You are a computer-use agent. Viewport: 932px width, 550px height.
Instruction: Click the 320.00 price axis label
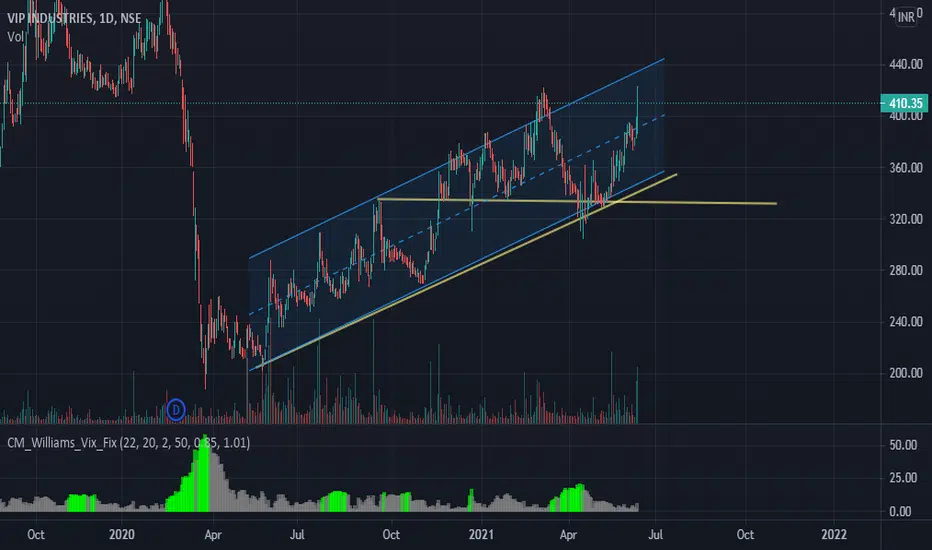pyautogui.click(x=906, y=219)
